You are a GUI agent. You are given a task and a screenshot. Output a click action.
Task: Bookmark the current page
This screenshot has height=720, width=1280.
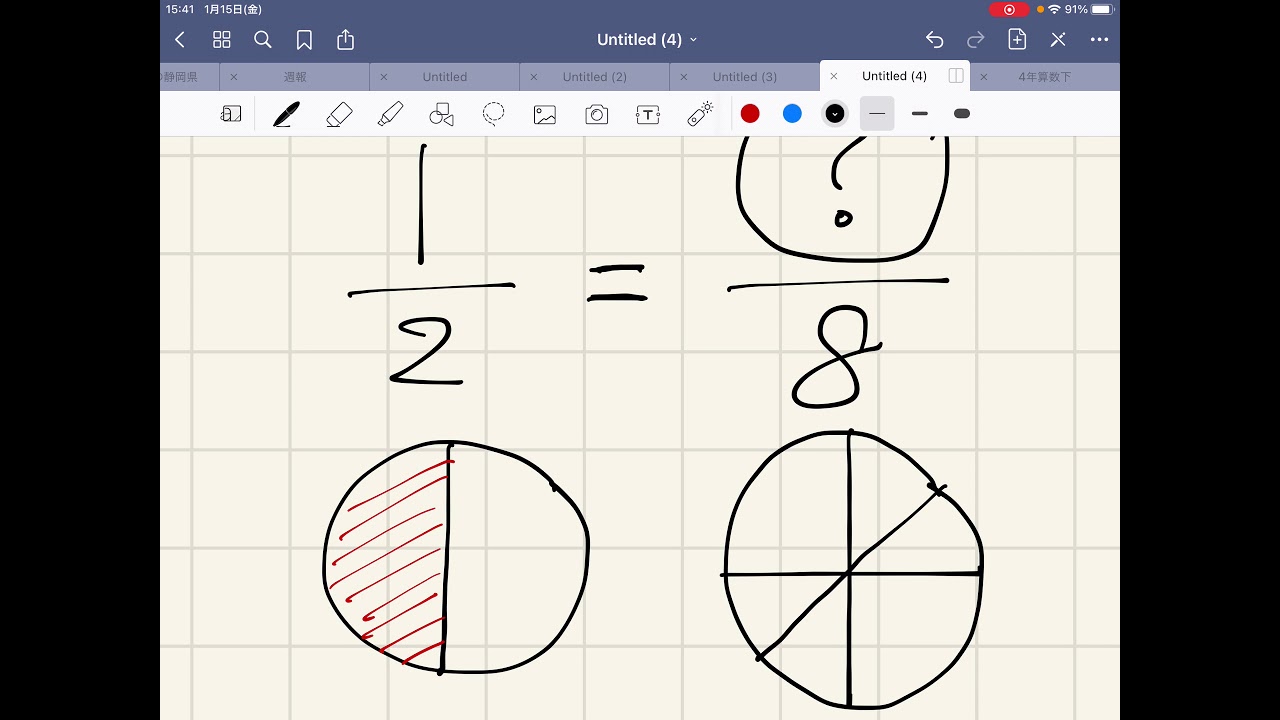[304, 40]
